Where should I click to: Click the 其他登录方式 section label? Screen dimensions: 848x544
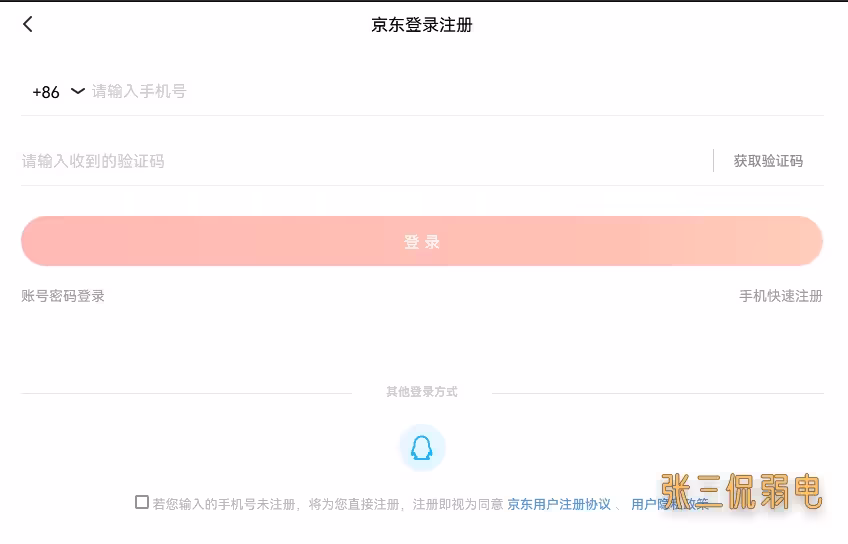click(x=422, y=392)
